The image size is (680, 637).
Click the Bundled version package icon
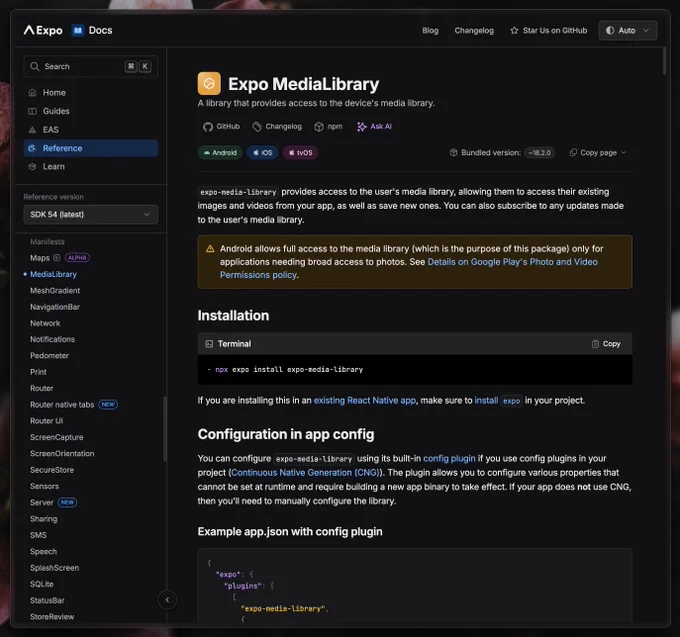point(454,153)
